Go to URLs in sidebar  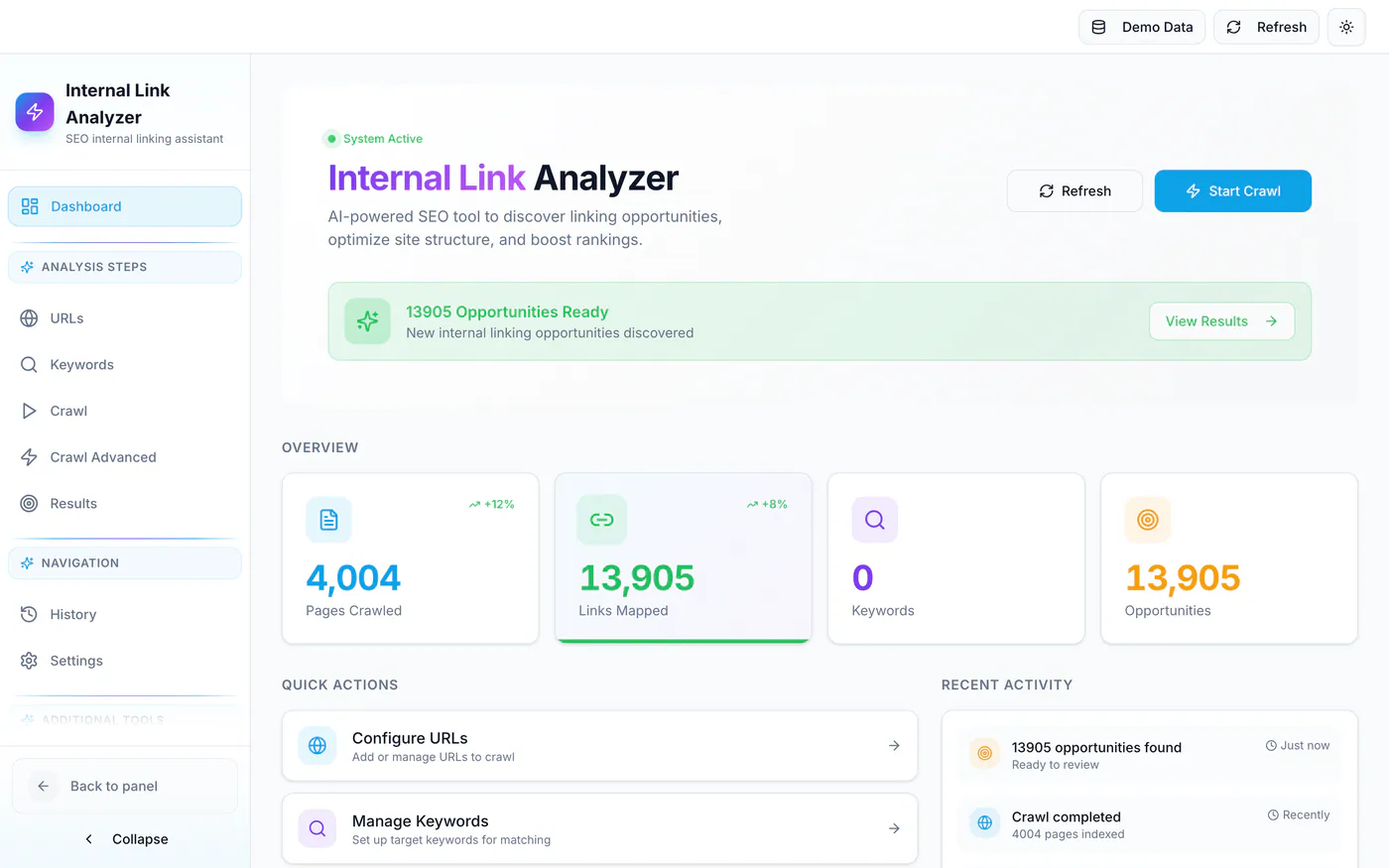tap(125, 318)
